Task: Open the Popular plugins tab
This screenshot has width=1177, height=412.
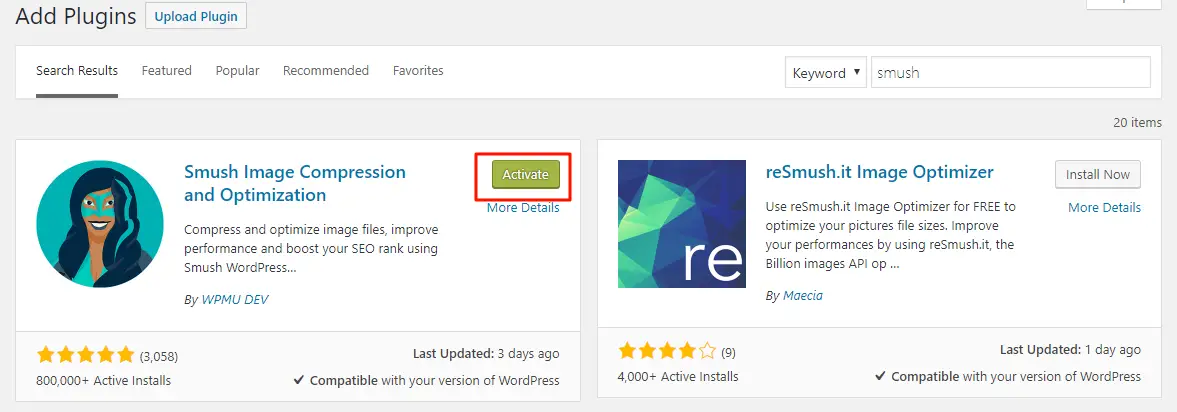Action: [x=237, y=71]
